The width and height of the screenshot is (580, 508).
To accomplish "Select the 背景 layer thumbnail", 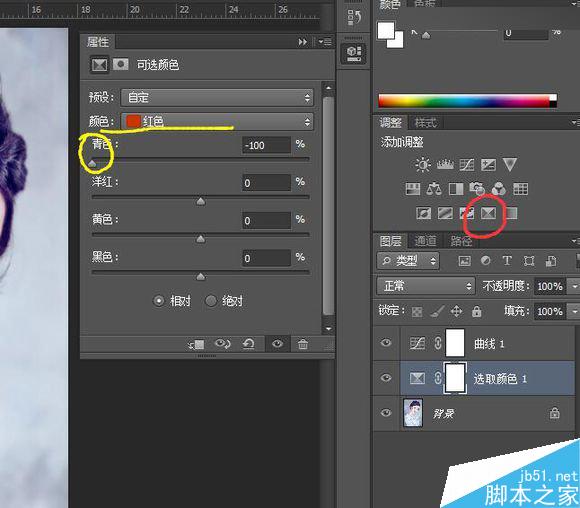I will (x=413, y=413).
